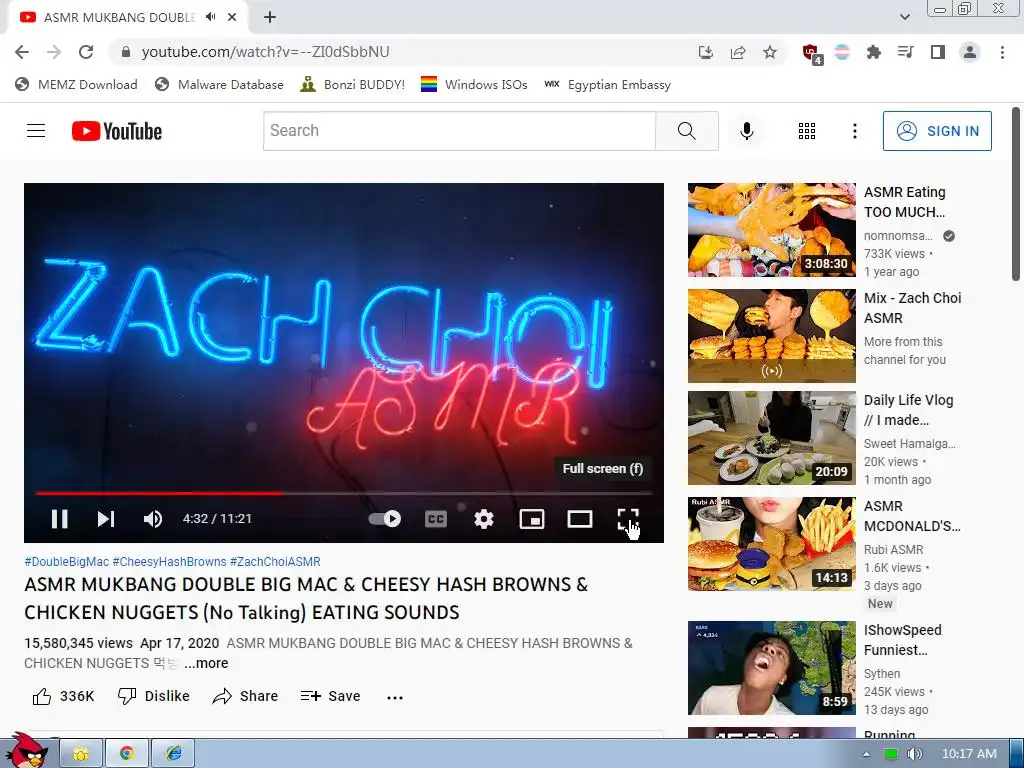Toggle Chrome side panel

938,52
